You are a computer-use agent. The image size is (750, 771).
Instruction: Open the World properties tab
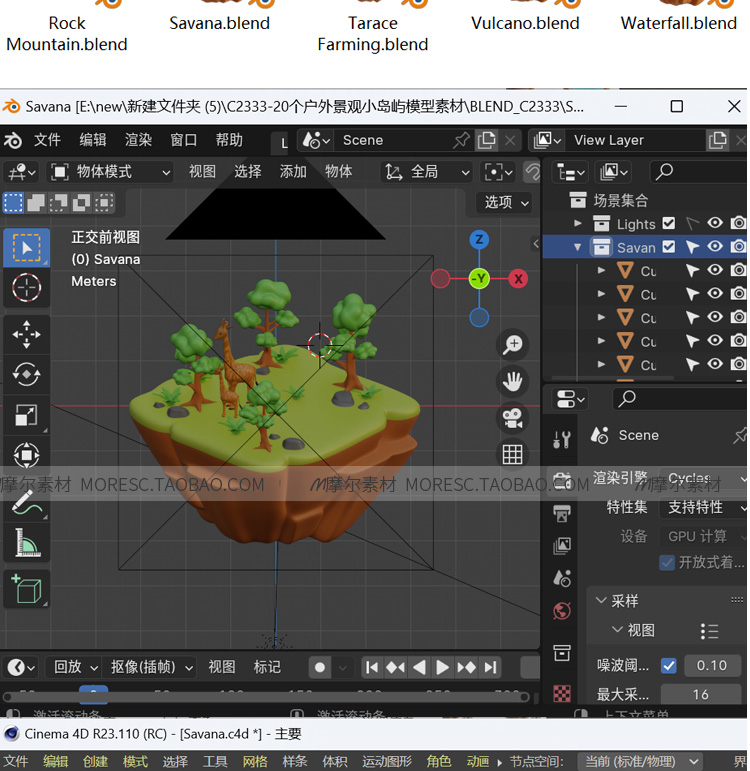pos(562,611)
